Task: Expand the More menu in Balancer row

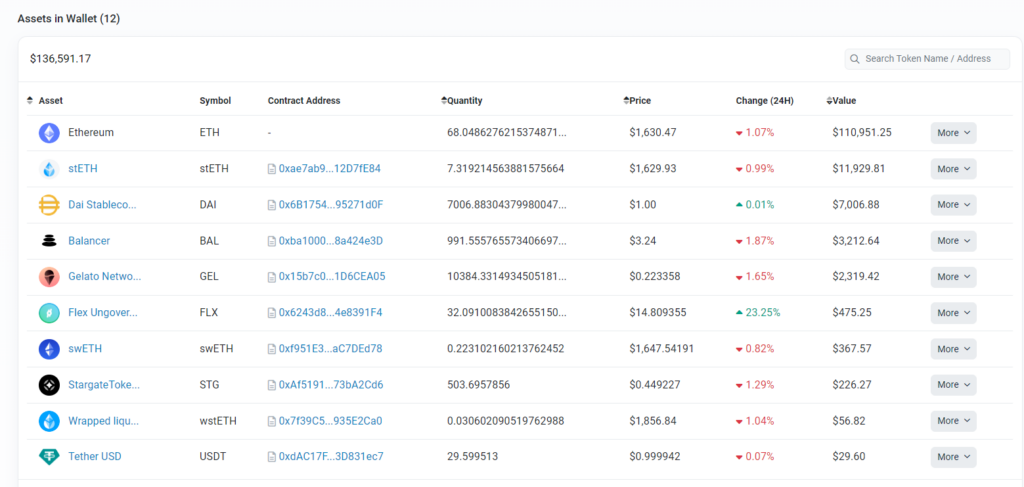Action: pos(953,241)
